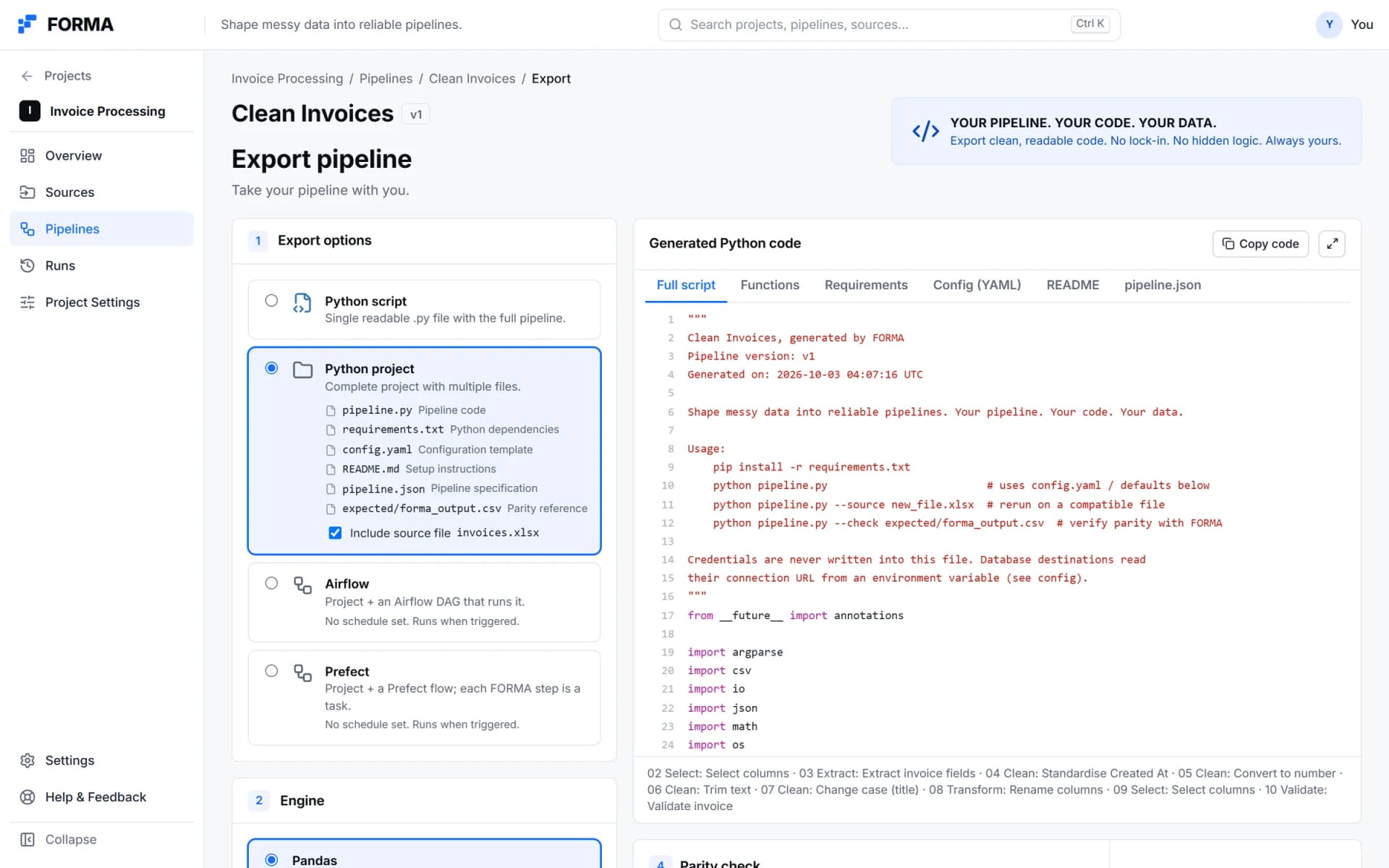This screenshot has height=868, width=1389.
Task: Click the Settings gear icon
Action: point(27,760)
